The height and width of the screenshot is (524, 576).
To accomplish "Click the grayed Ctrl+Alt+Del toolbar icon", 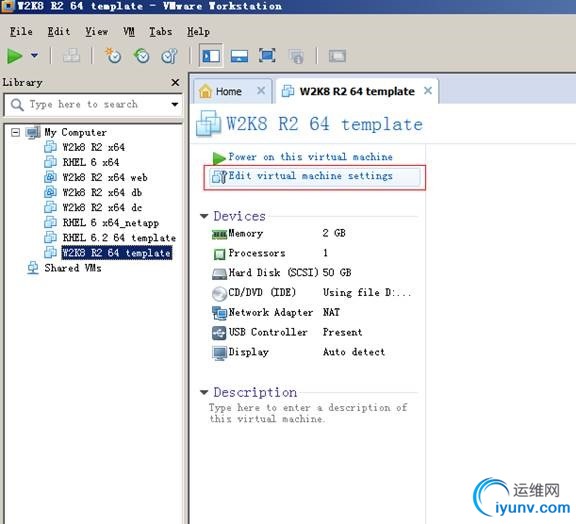I will (71, 56).
